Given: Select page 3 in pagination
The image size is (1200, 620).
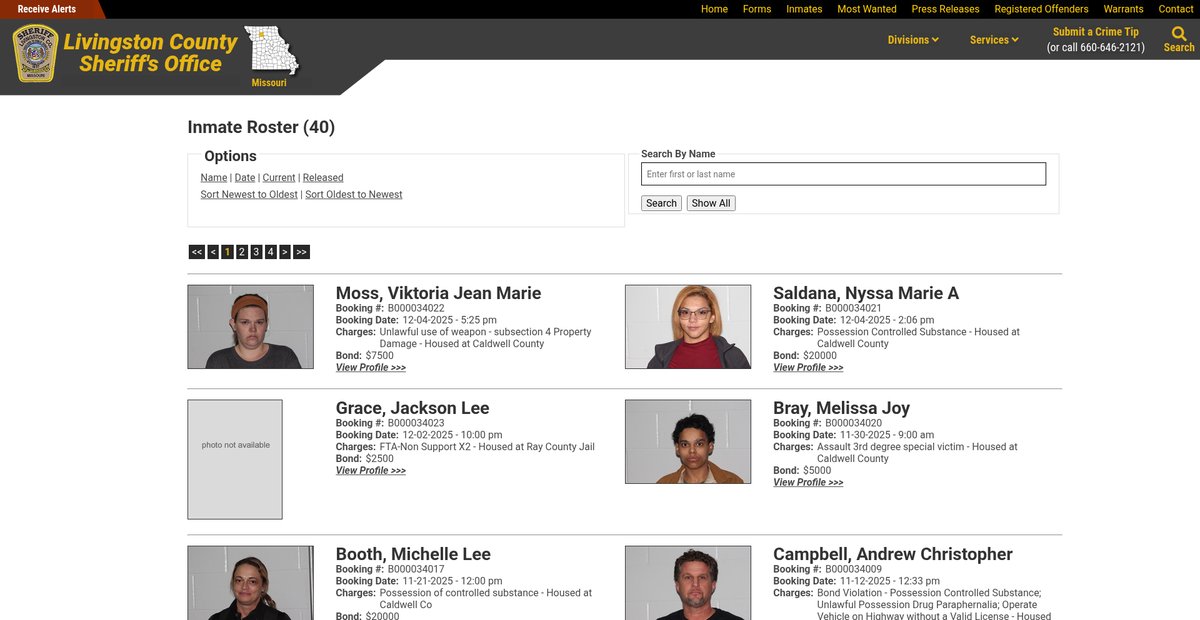Looking at the screenshot, I should point(256,252).
